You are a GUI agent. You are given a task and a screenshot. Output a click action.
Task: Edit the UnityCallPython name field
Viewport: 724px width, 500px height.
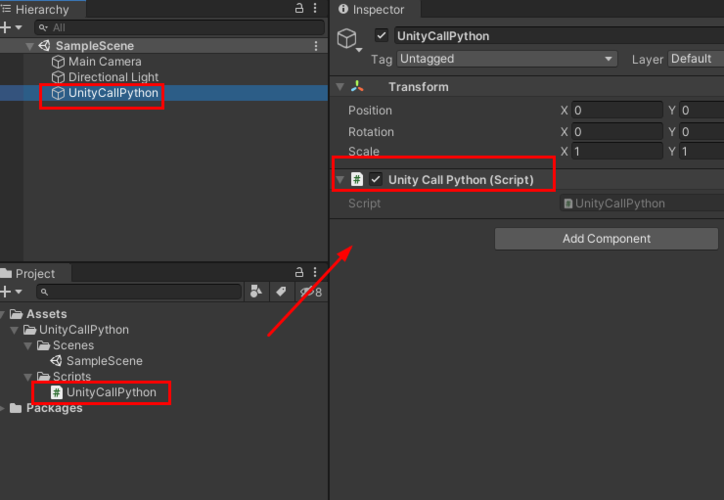coord(559,36)
